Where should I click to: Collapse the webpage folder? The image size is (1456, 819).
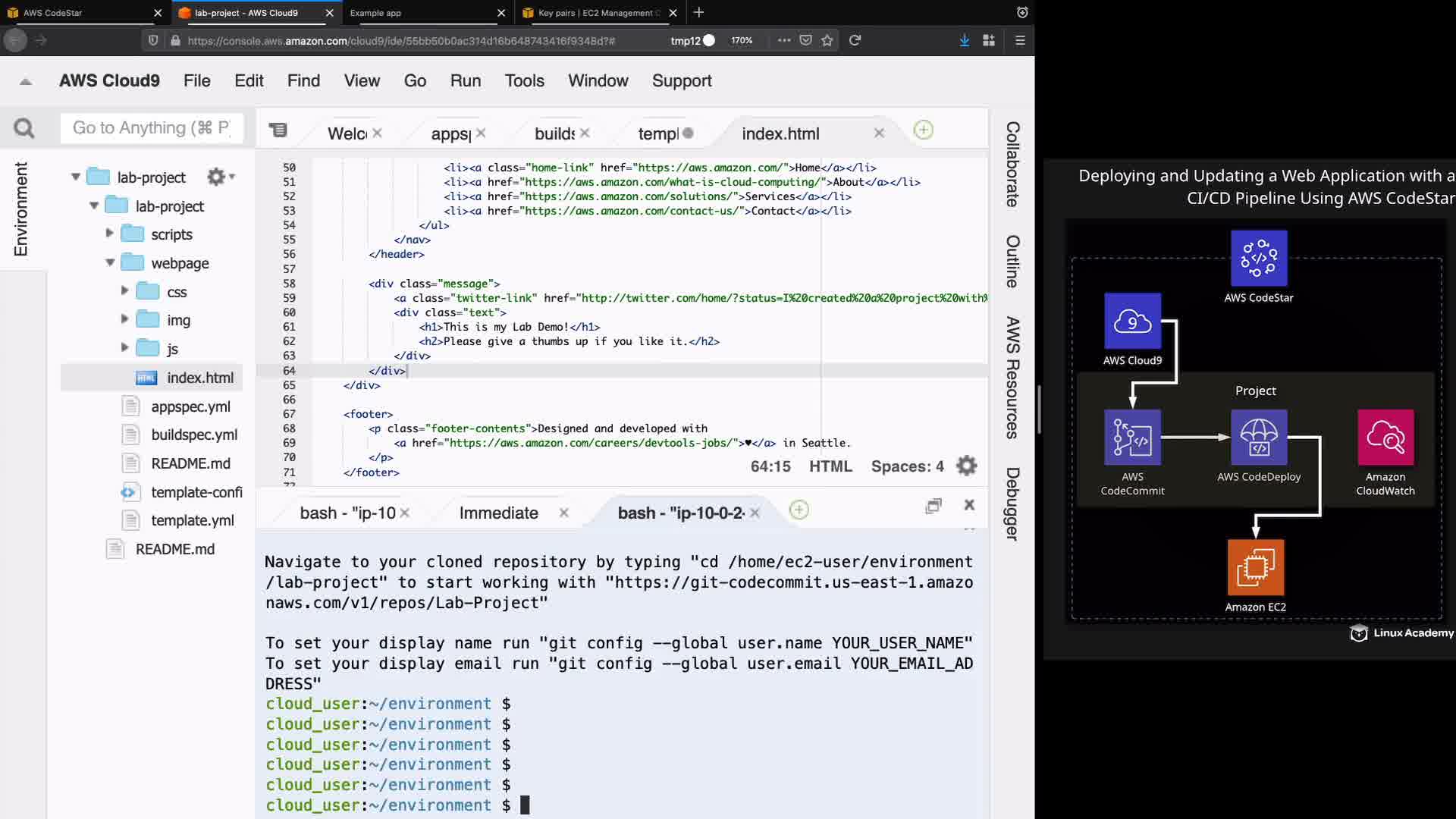coord(110,262)
